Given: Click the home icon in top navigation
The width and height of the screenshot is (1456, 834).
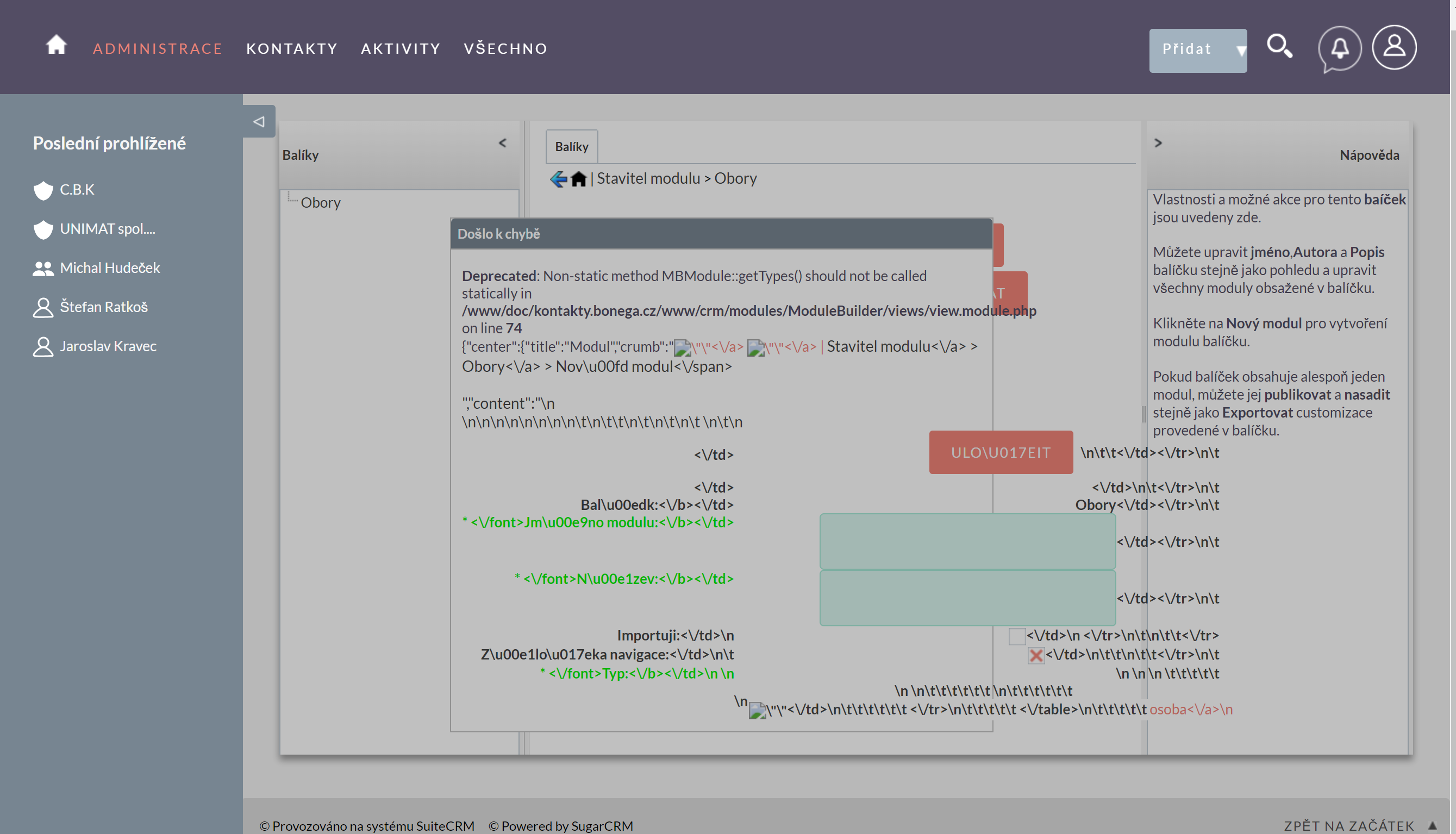Looking at the screenshot, I should pyautogui.click(x=56, y=45).
